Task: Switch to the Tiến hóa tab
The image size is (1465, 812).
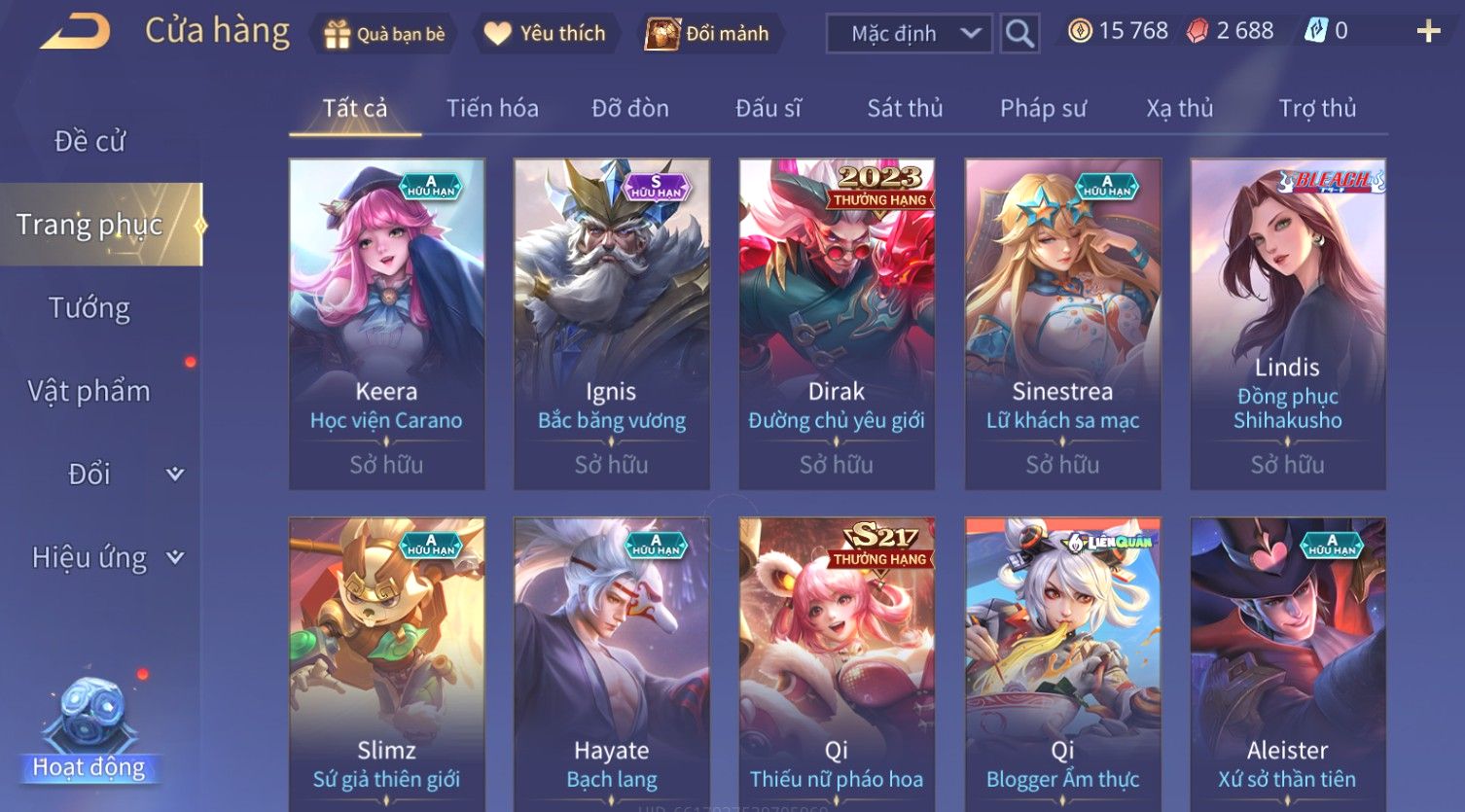Action: (x=492, y=108)
